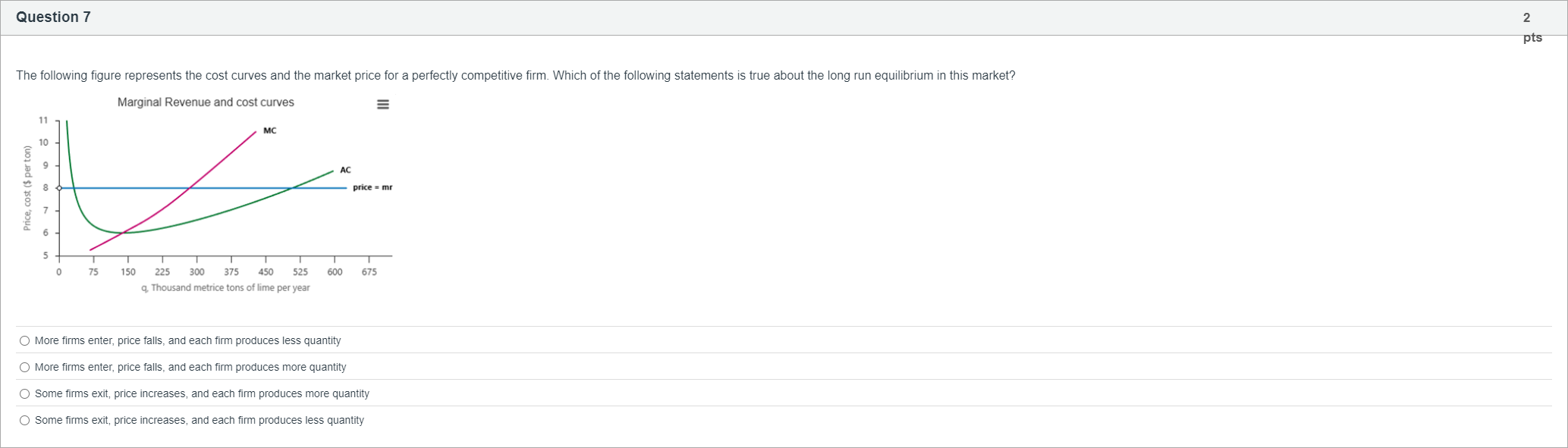Click the 'Price, cost ($ per ton)' axis title
The height and width of the screenshot is (448, 1568).
[x=27, y=187]
